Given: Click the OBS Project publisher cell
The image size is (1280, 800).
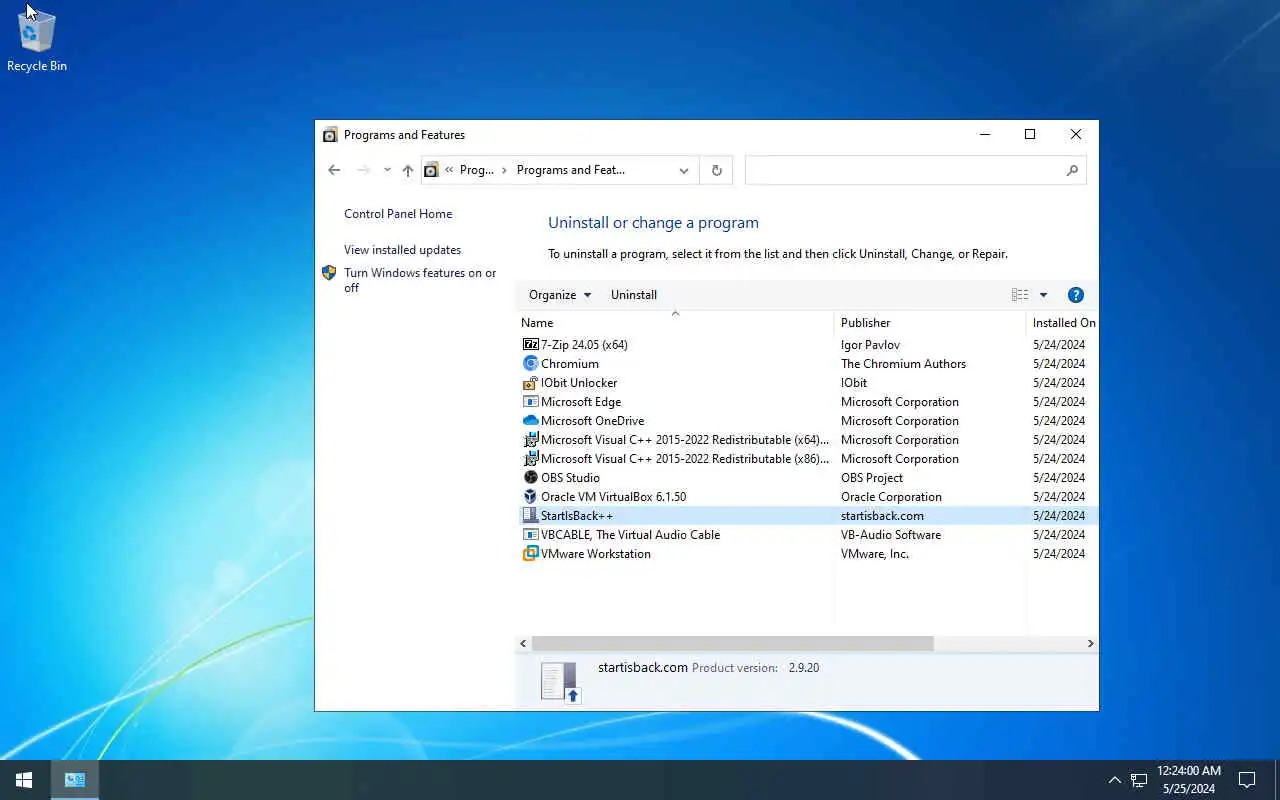Looking at the screenshot, I should tap(872, 478).
